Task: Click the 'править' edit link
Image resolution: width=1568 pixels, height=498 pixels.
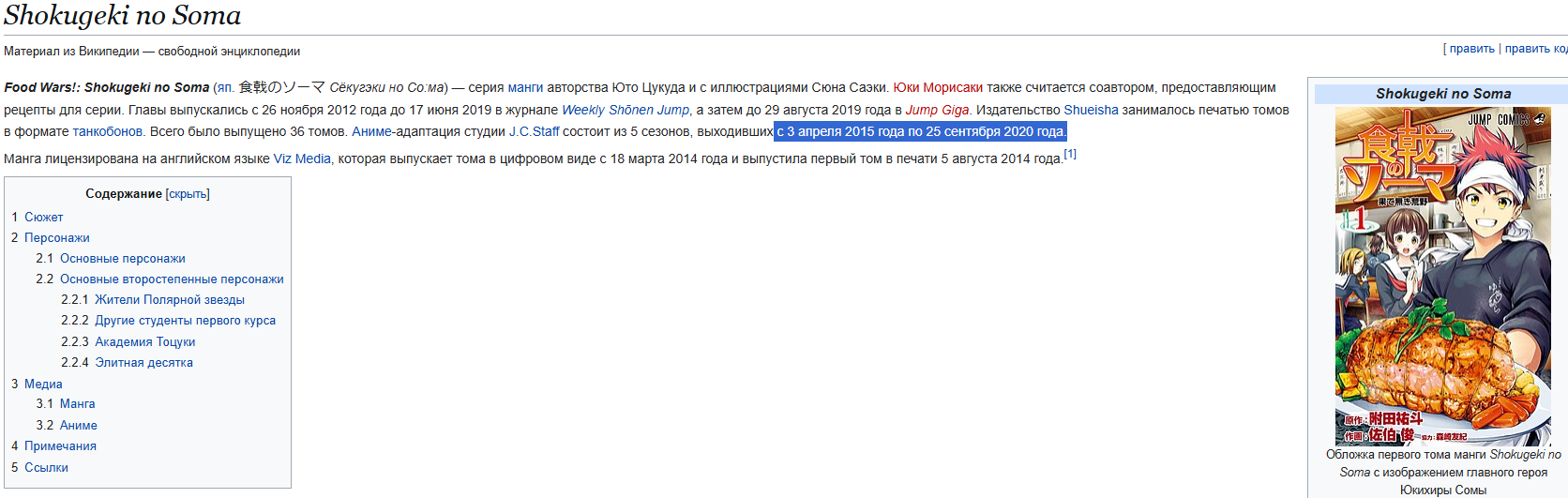Action: pos(1471,49)
